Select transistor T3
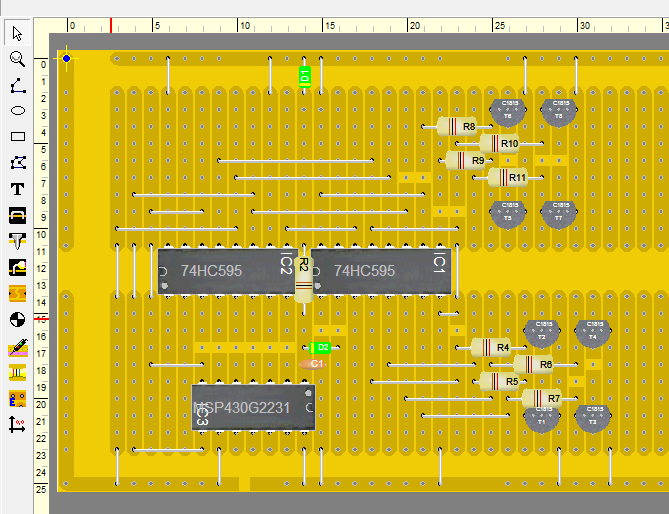Viewport: 669px width, 514px height. tap(593, 418)
